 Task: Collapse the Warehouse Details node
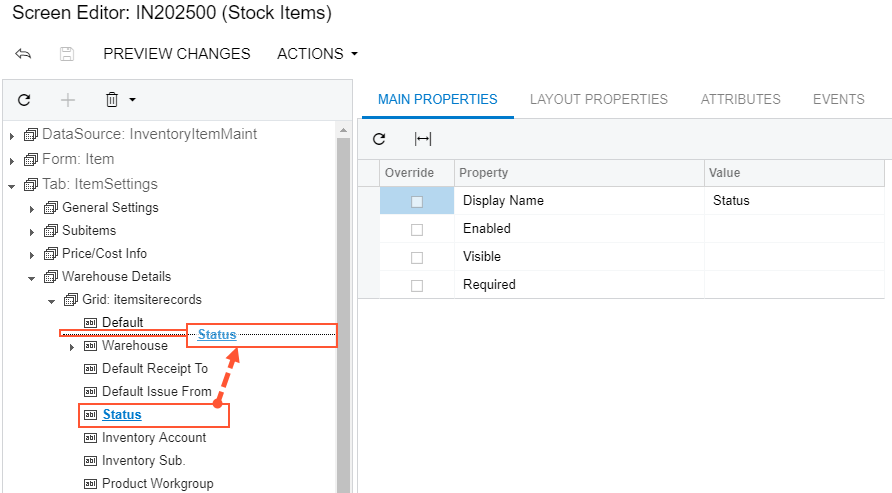32,277
